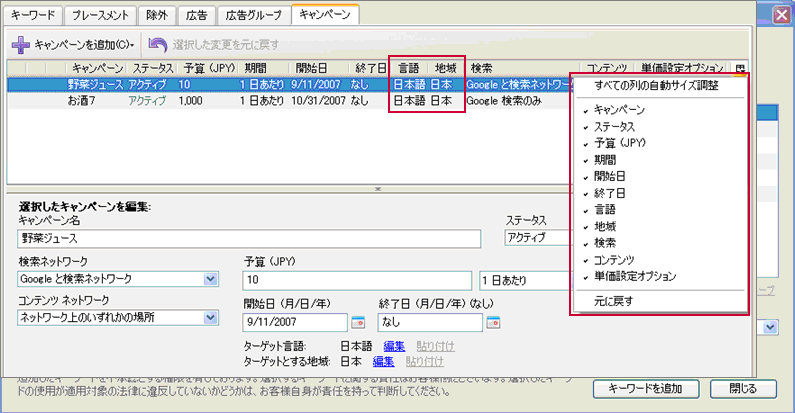Click the plus icon to add campaign
Image resolution: width=795 pixels, height=413 pixels.
(20, 45)
